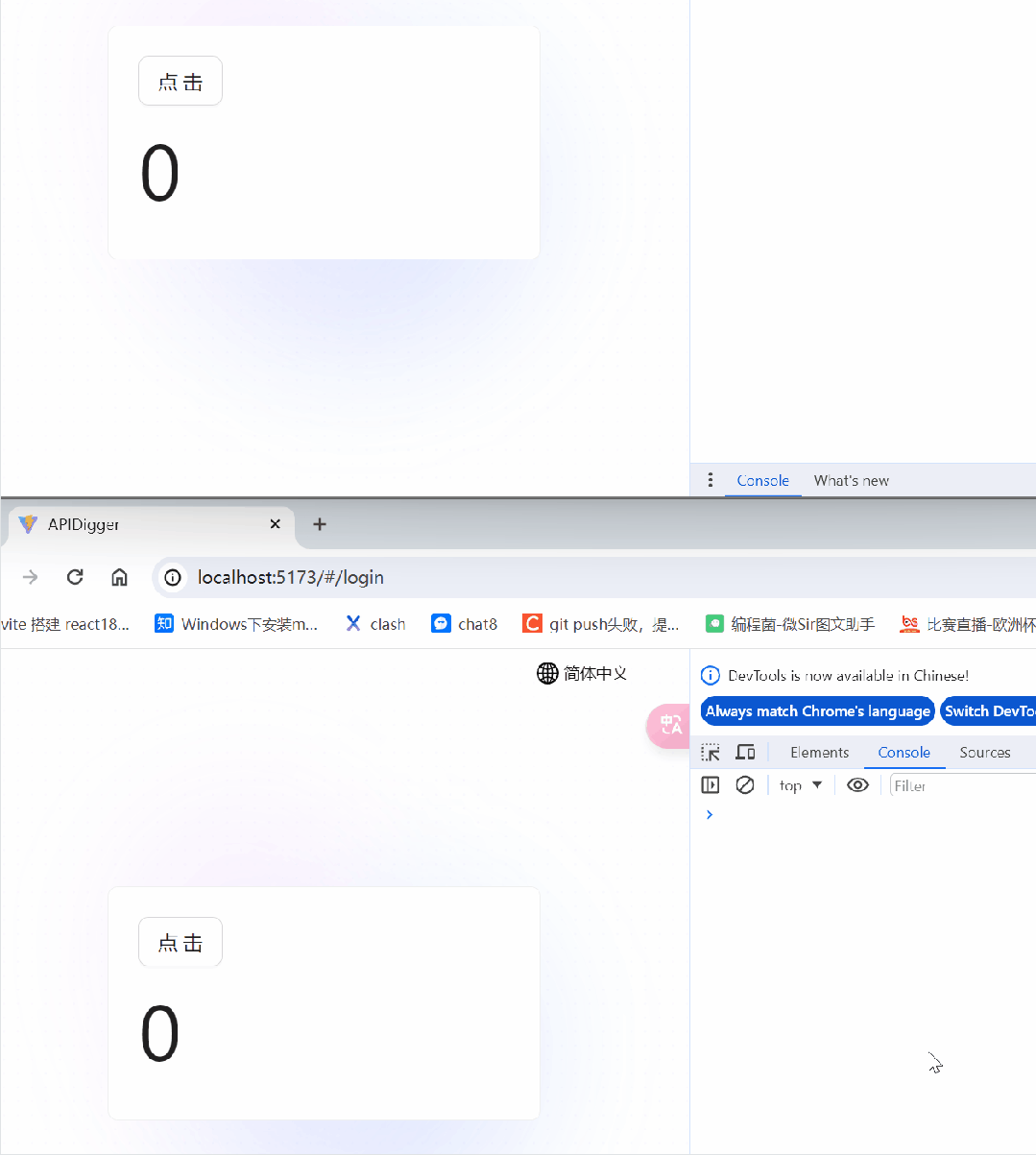Open a new browser tab with plus
Image resolution: width=1036 pixels, height=1155 pixels.
tap(320, 524)
